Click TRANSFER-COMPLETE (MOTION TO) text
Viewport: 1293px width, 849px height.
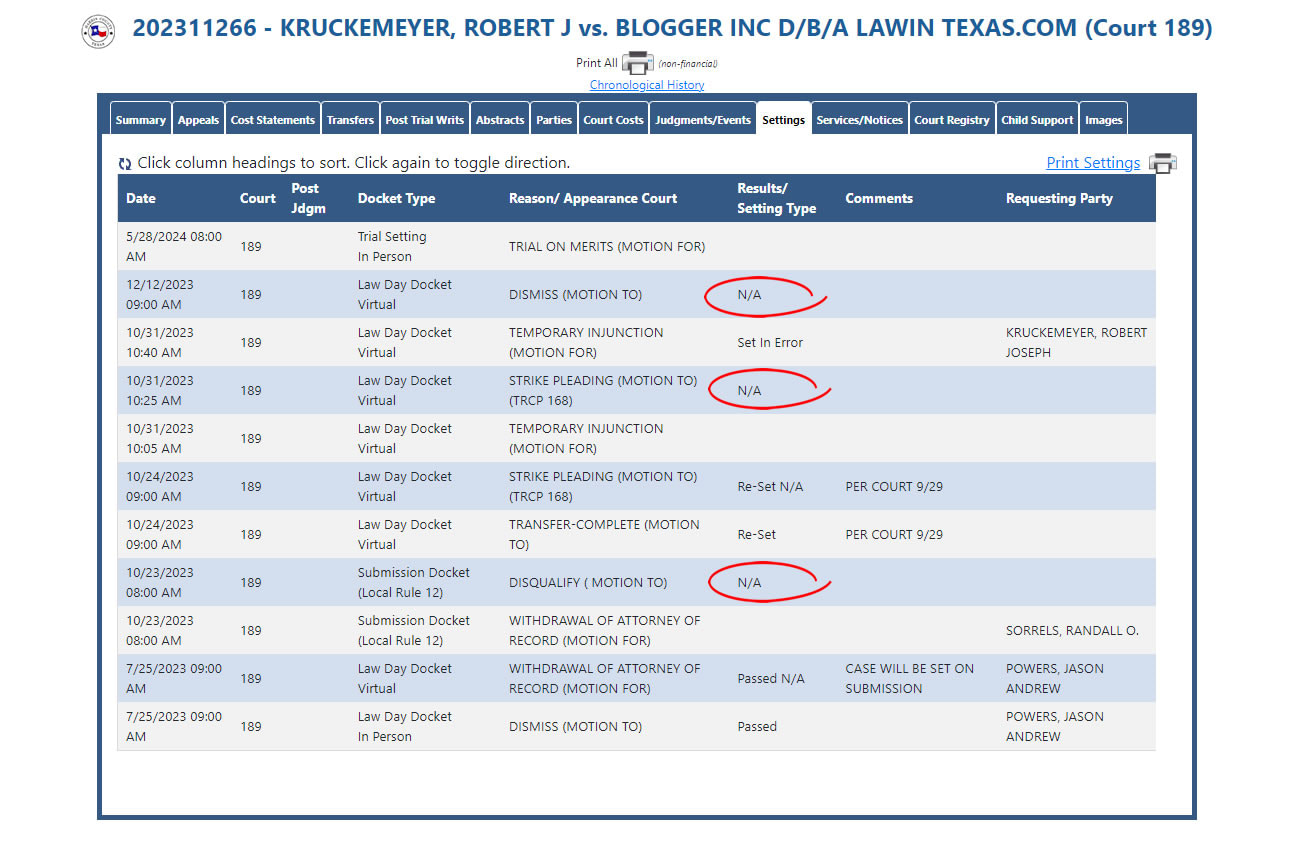(604, 534)
